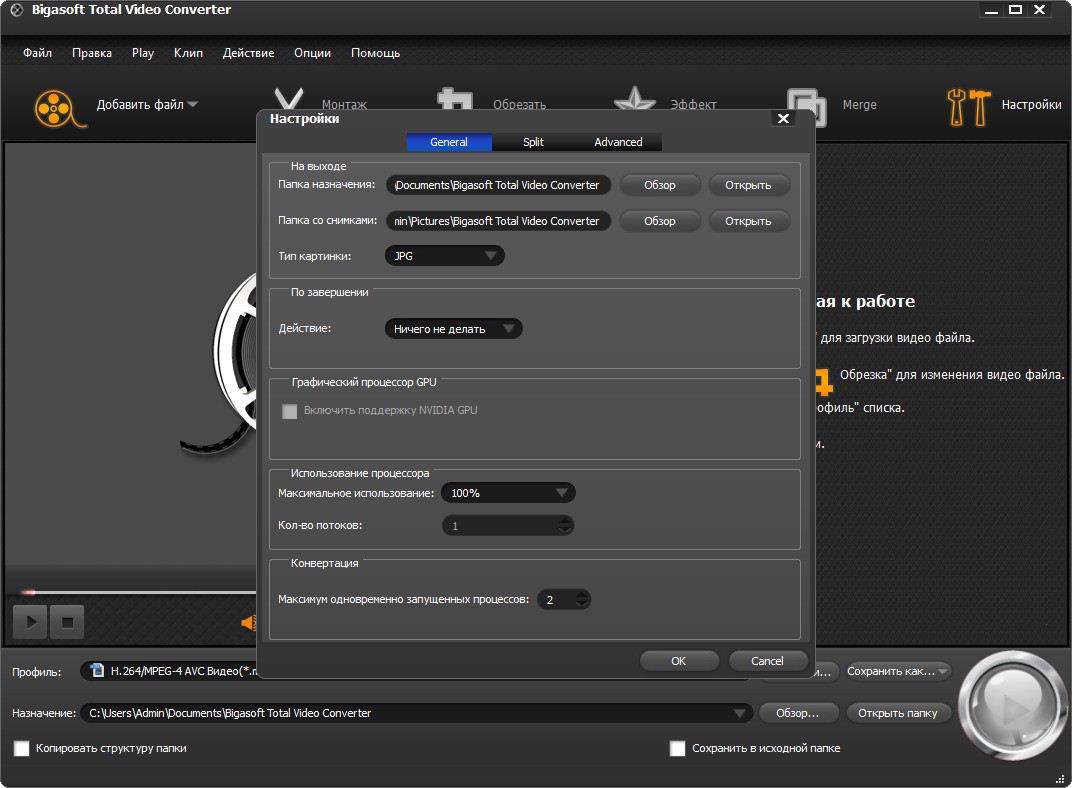
Task: Toggle Сохранить в исходной папке checkbox
Action: (677, 748)
